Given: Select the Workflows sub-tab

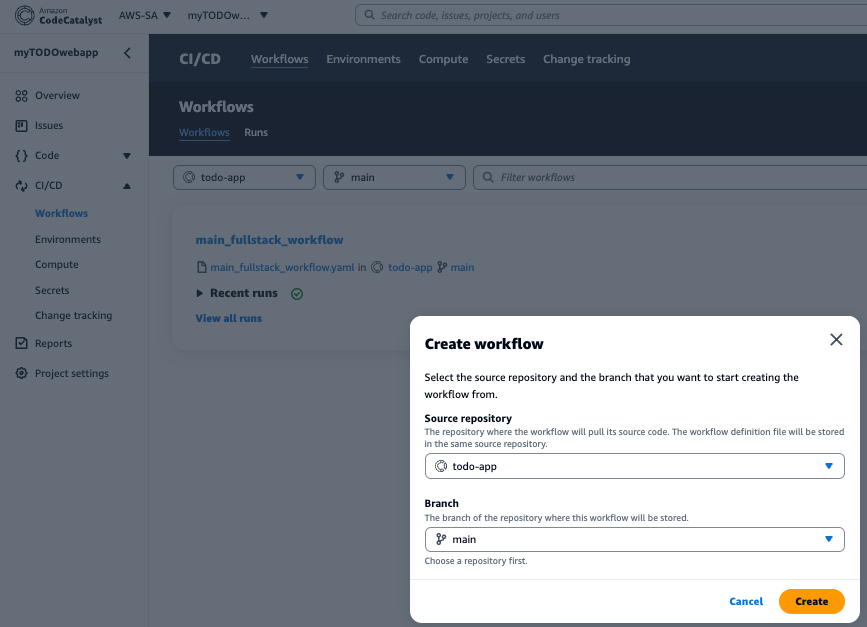Looking at the screenshot, I should [204, 132].
